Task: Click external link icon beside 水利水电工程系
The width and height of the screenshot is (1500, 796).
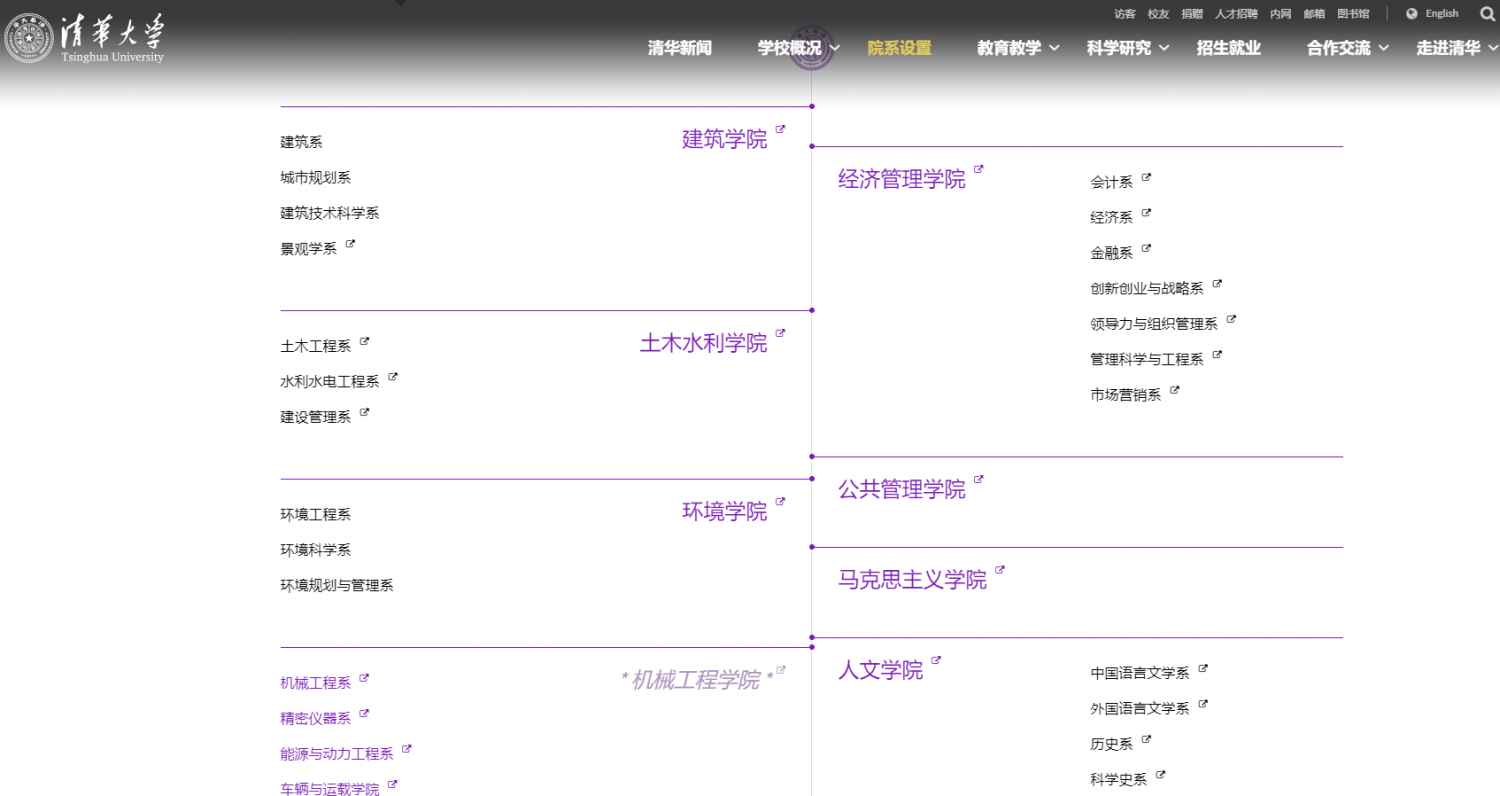Action: pos(393,377)
